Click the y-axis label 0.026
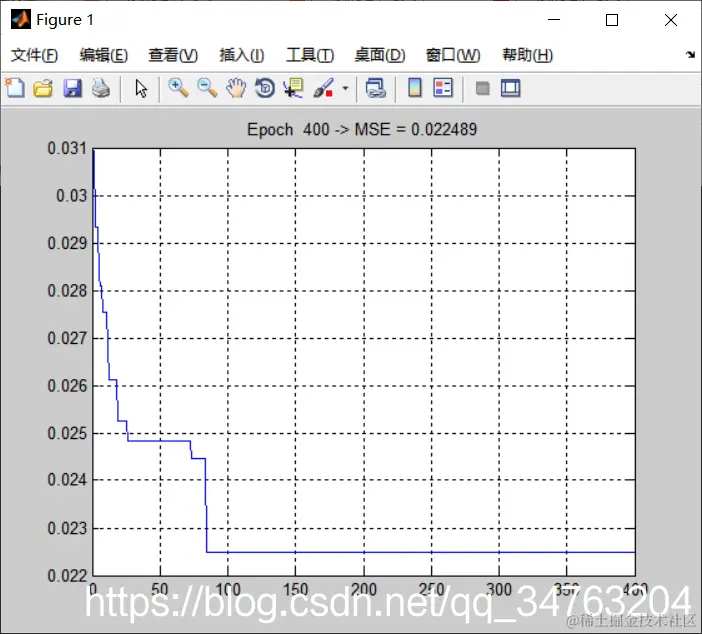This screenshot has width=702, height=634. coord(67,386)
